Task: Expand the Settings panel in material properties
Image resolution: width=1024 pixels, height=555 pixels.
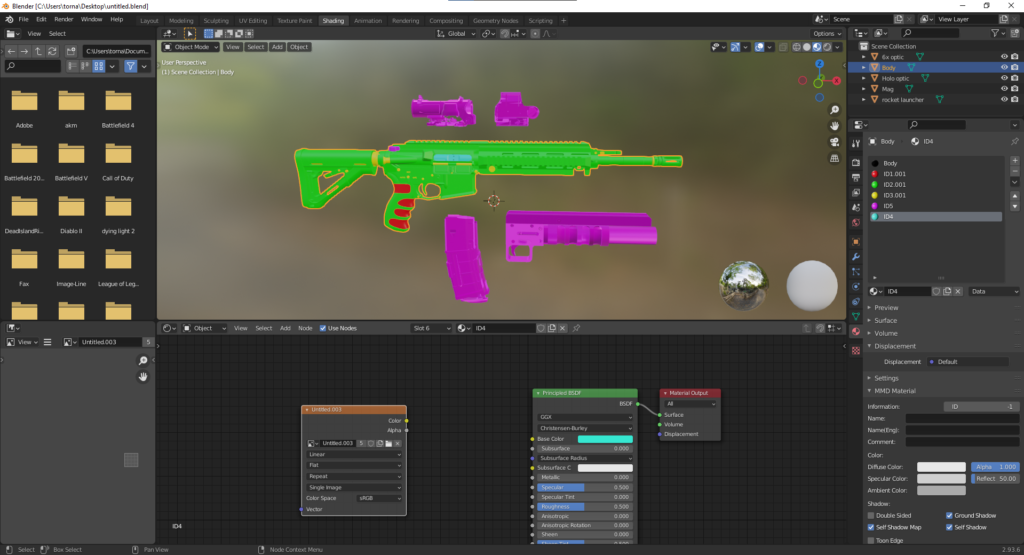Action: (x=886, y=378)
